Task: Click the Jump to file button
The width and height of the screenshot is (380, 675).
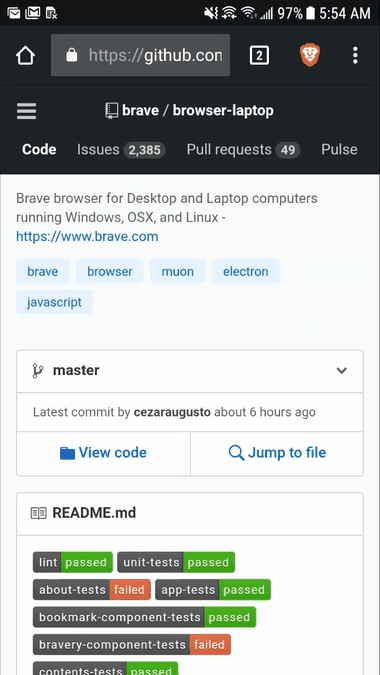Action: pos(277,453)
